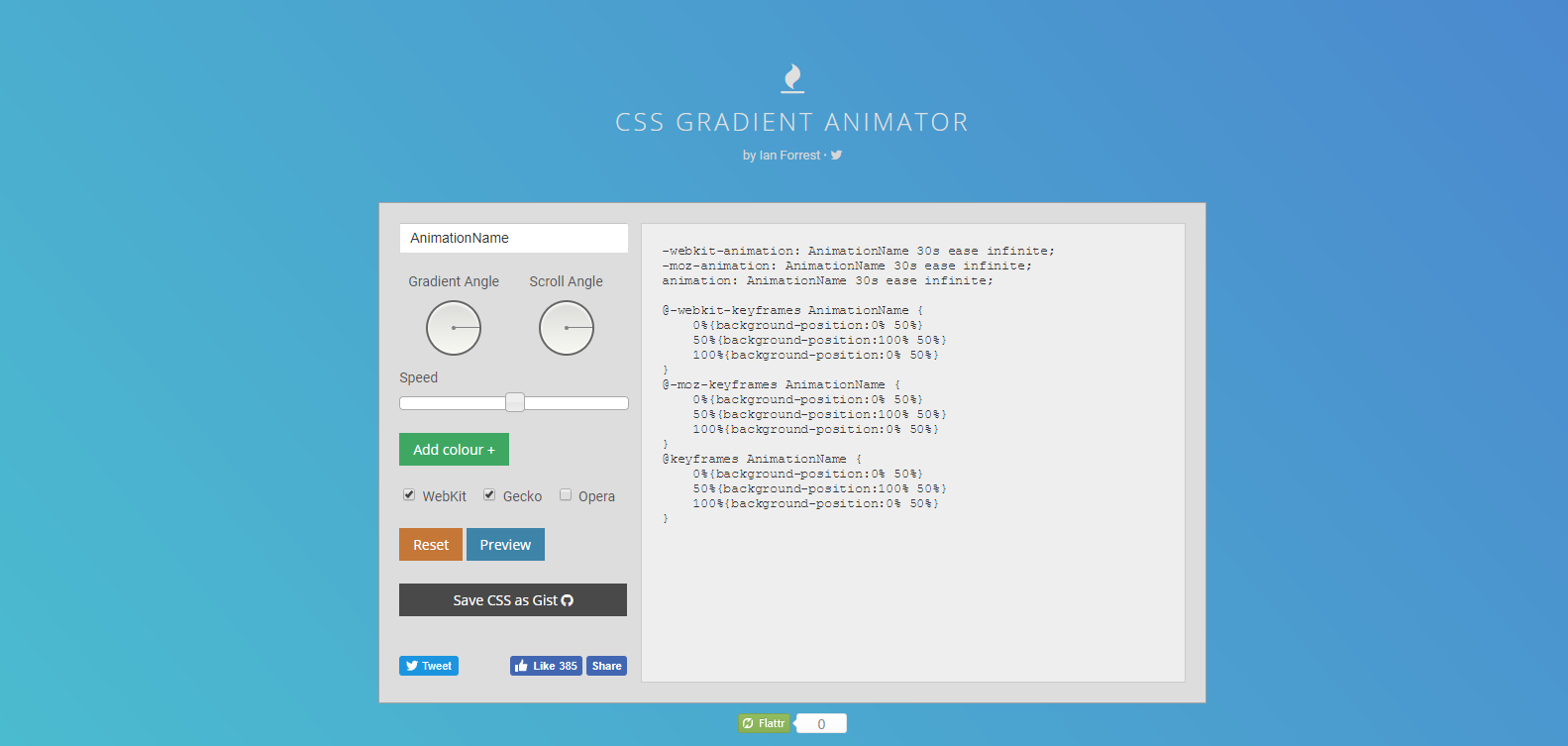Click the Flattr count box showing 0
Screen dimensions: 1568x746
pos(821,723)
